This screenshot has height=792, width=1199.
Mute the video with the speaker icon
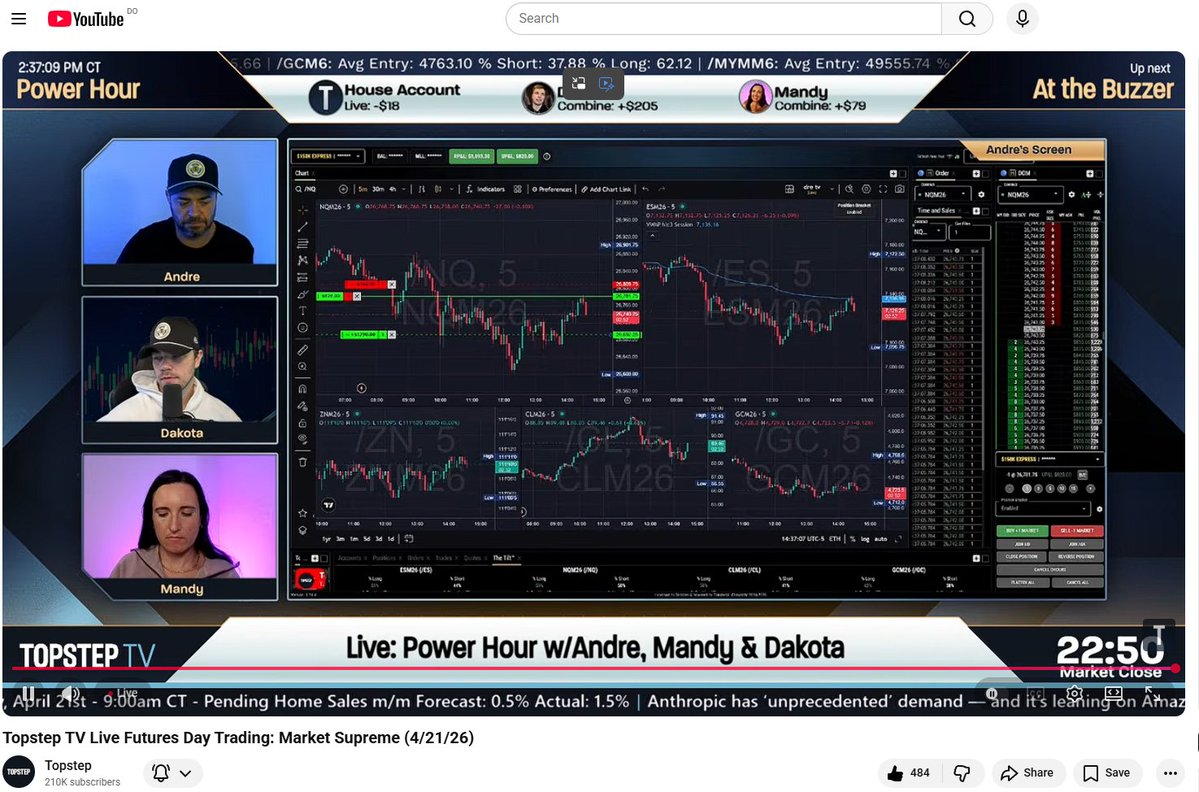(x=70, y=693)
